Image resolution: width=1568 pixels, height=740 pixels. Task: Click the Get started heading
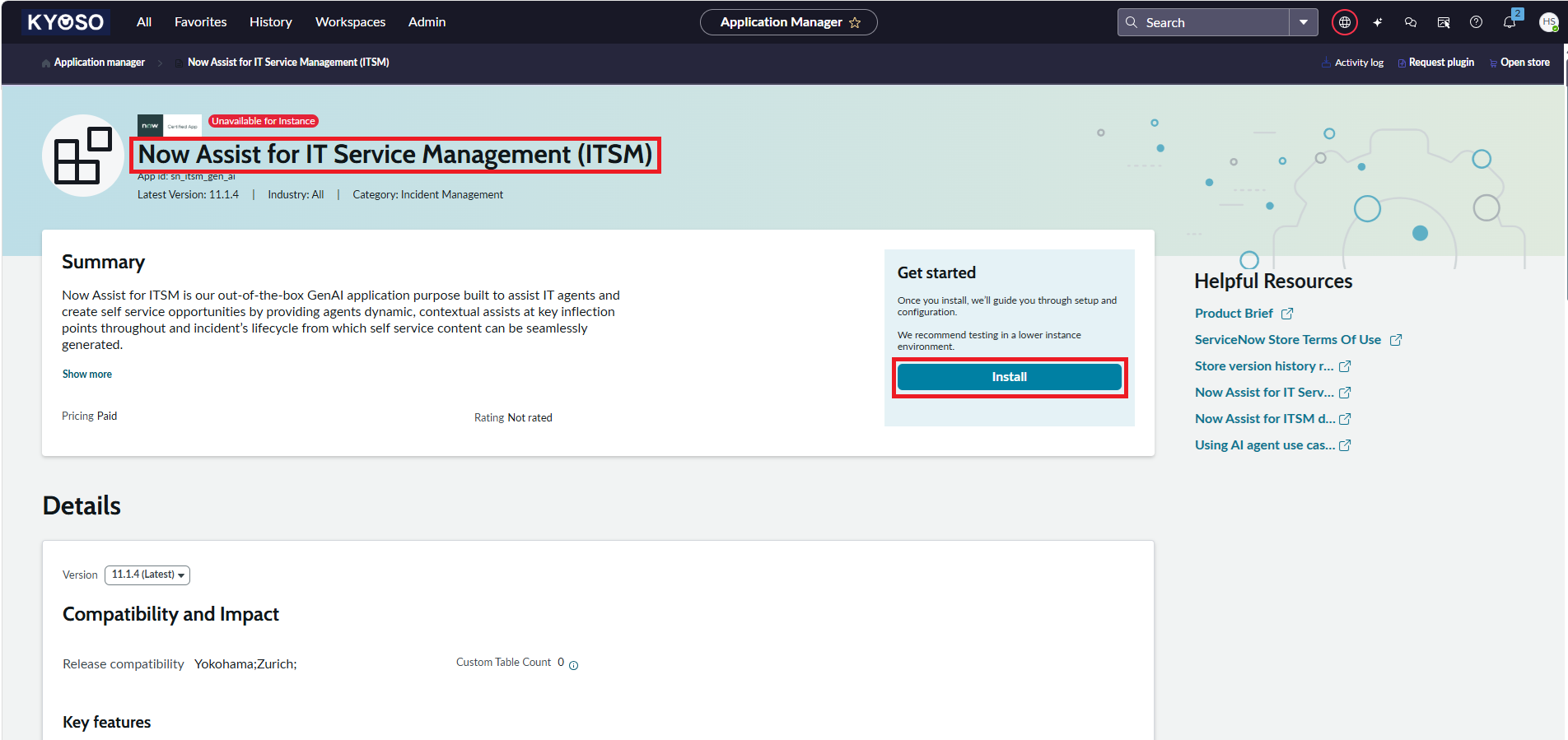pos(936,273)
